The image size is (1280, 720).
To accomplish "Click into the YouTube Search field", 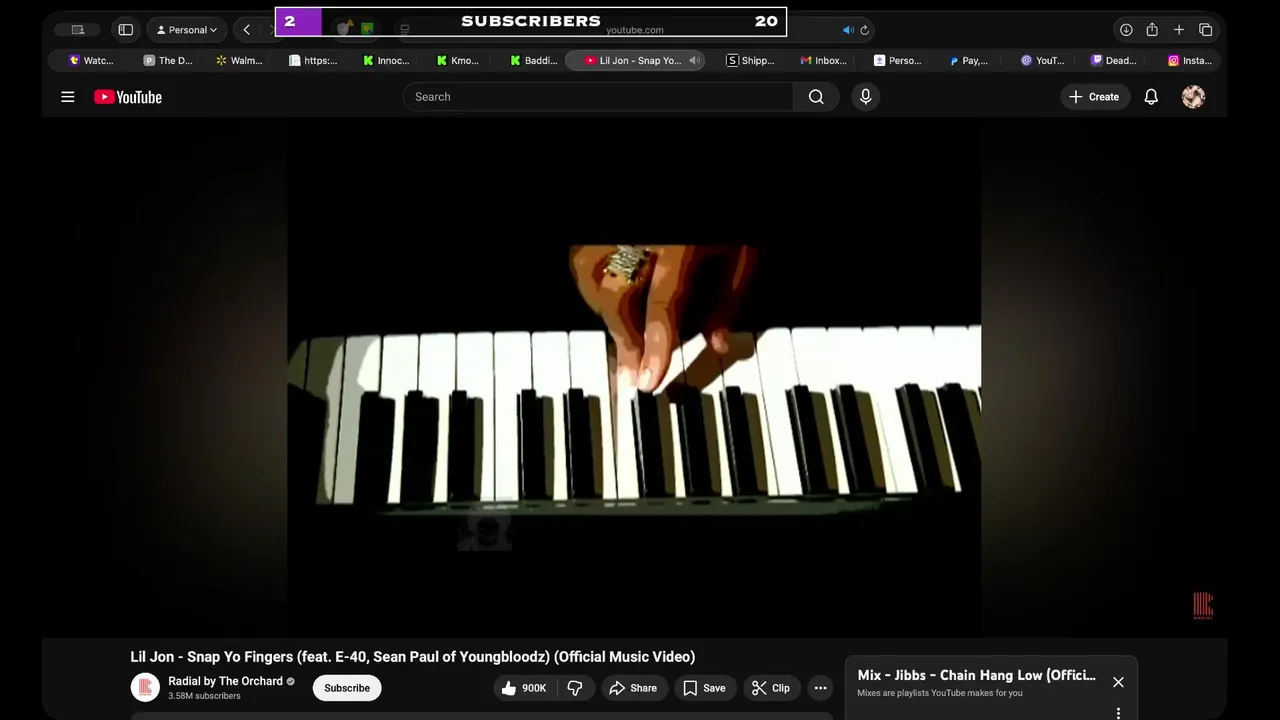I will (x=598, y=97).
